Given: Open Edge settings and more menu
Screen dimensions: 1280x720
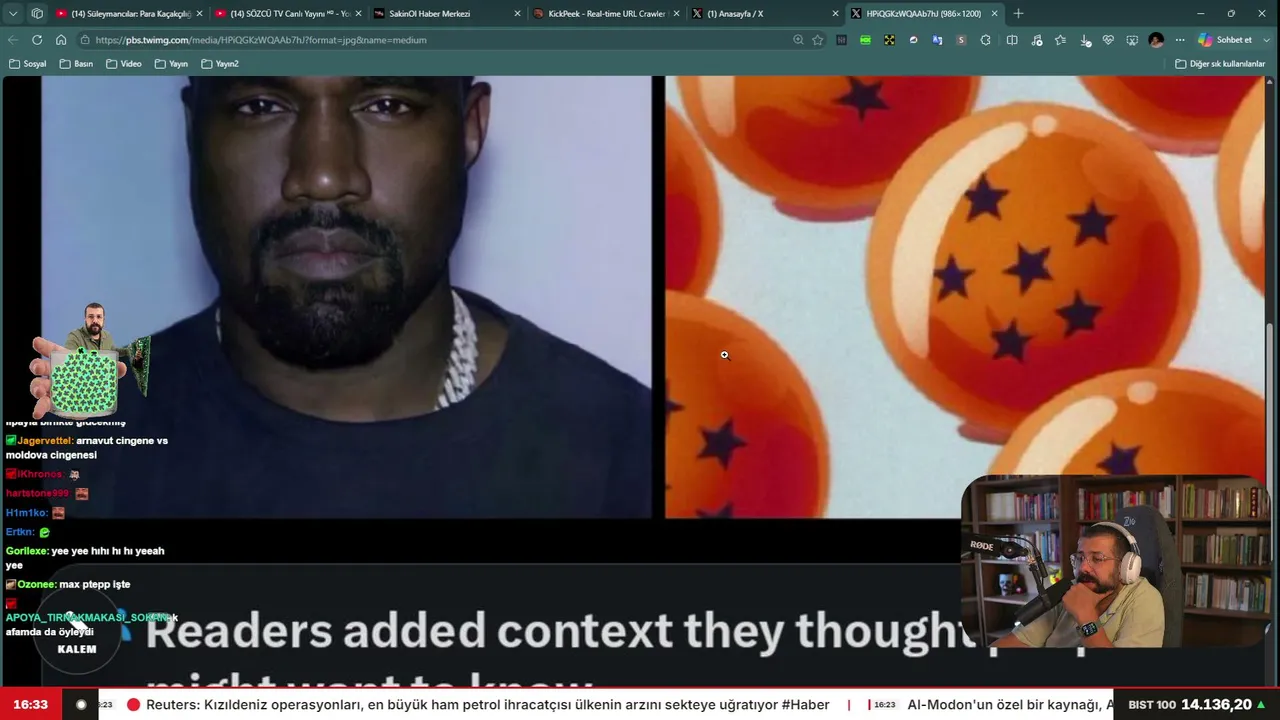Looking at the screenshot, I should pos(1180,40).
